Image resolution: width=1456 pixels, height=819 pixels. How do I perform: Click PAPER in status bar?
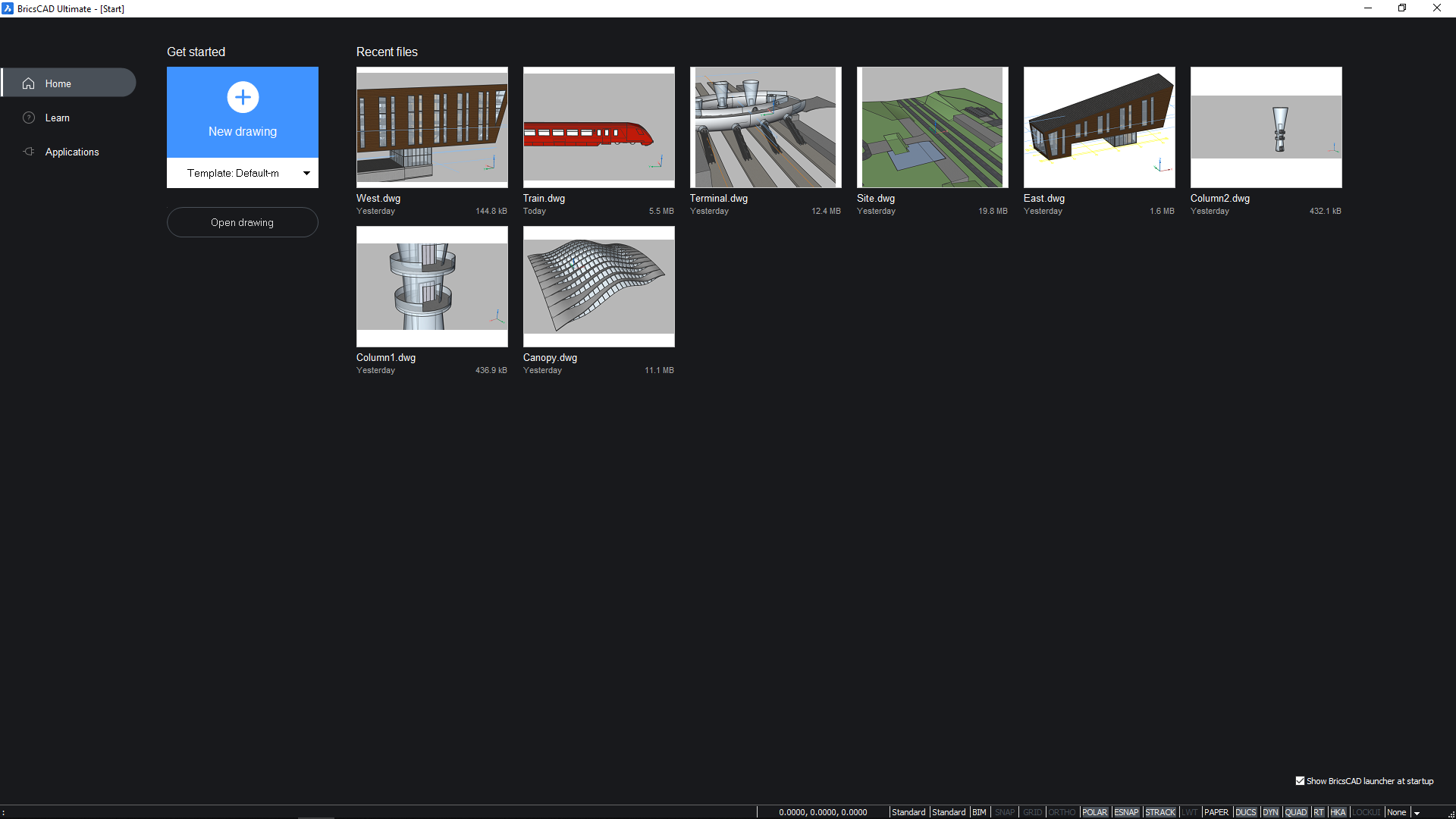click(1216, 812)
